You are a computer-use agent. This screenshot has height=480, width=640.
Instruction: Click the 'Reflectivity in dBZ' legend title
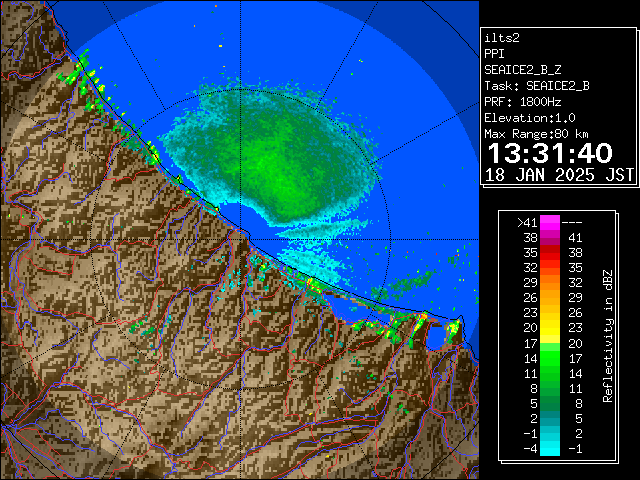[608, 336]
